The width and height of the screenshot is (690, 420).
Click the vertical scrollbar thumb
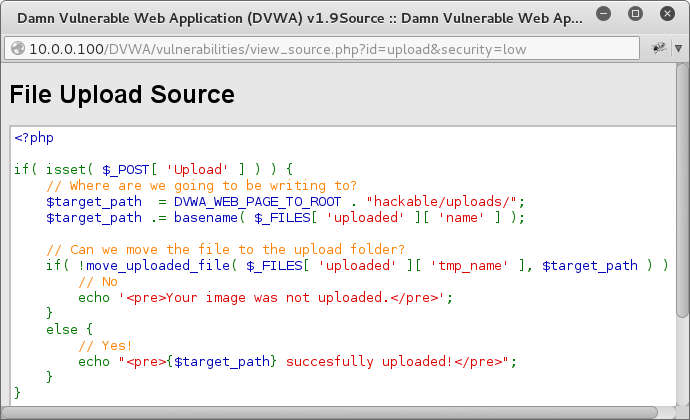click(682, 190)
